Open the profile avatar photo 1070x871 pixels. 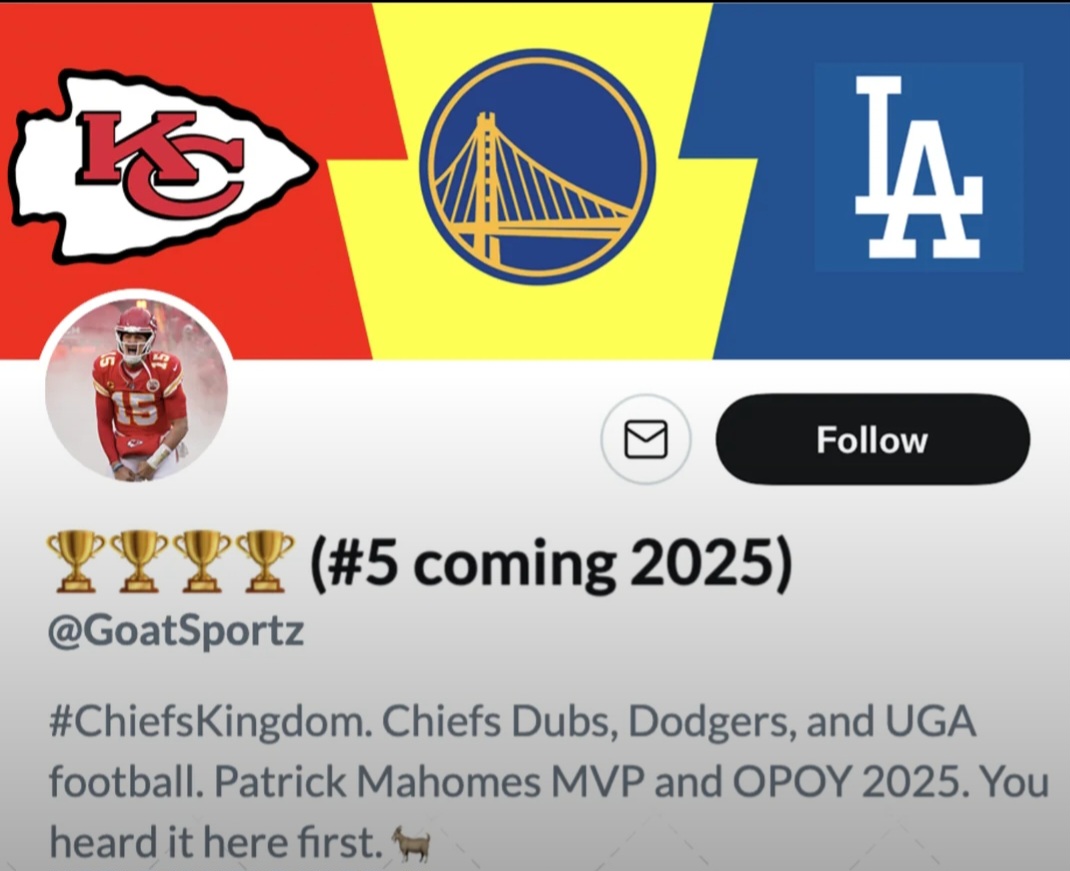pos(136,389)
